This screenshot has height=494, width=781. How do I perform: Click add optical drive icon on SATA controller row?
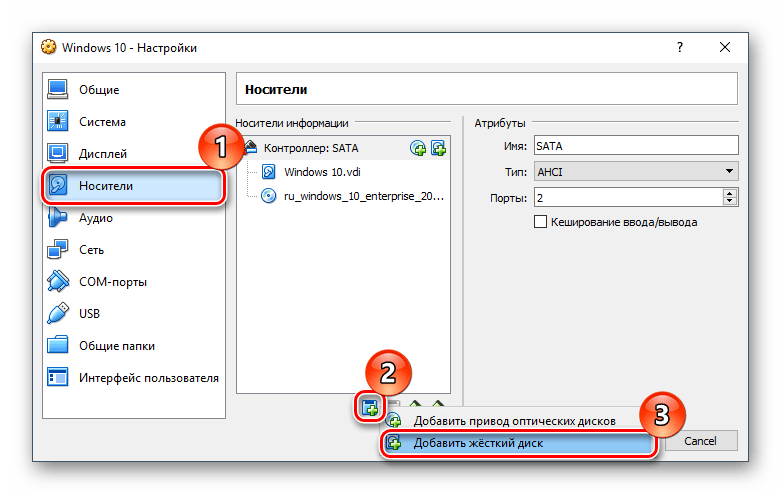click(418, 148)
